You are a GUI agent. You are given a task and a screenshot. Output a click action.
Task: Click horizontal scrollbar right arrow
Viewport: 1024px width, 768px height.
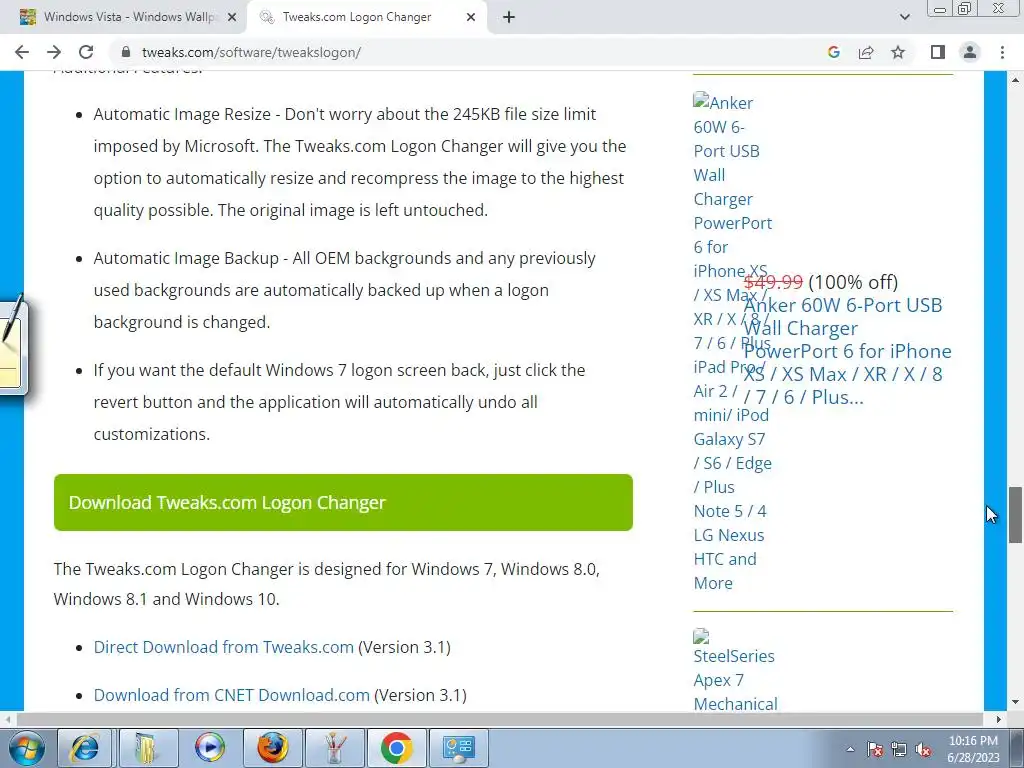click(999, 719)
